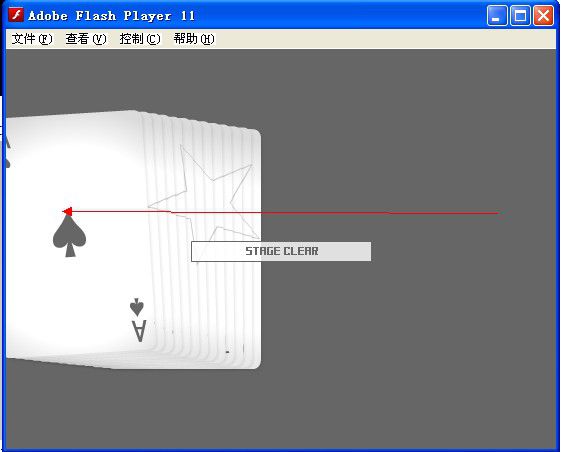The height and width of the screenshot is (452, 562).
Task: Maximize the Flash Player window
Action: point(520,16)
